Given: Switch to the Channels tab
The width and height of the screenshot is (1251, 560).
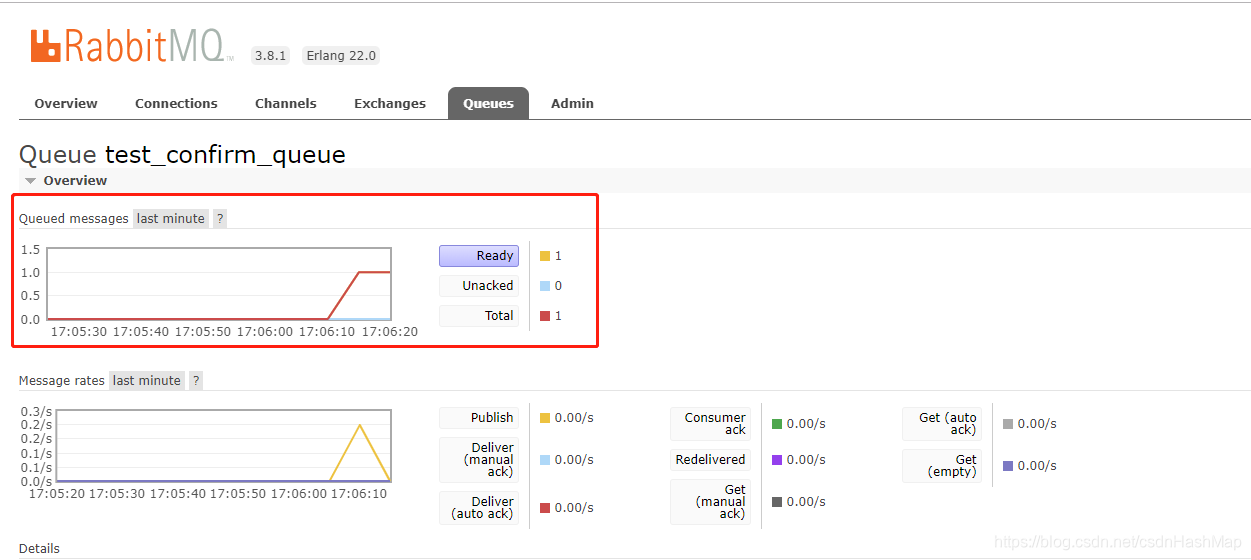Looking at the screenshot, I should click(285, 103).
